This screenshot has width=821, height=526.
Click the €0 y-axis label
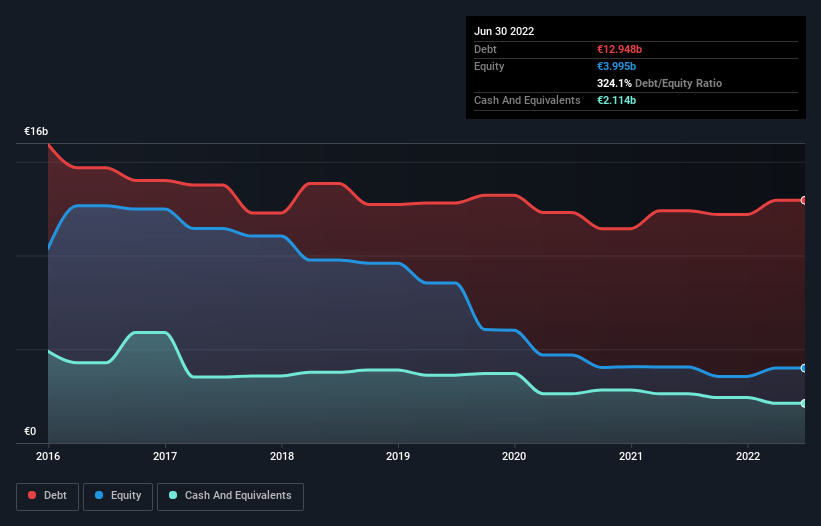click(30, 432)
